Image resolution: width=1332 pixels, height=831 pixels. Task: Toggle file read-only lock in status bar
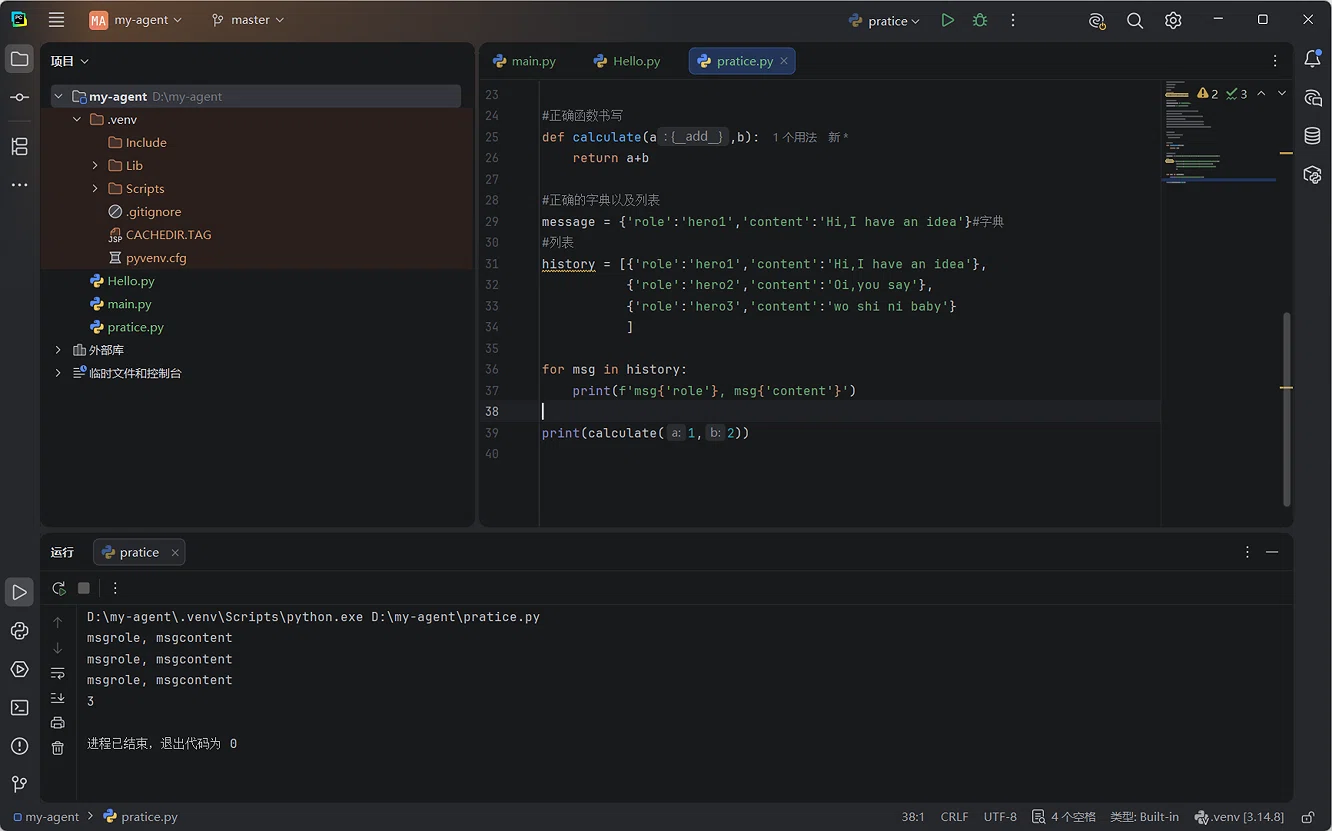[1307, 817]
